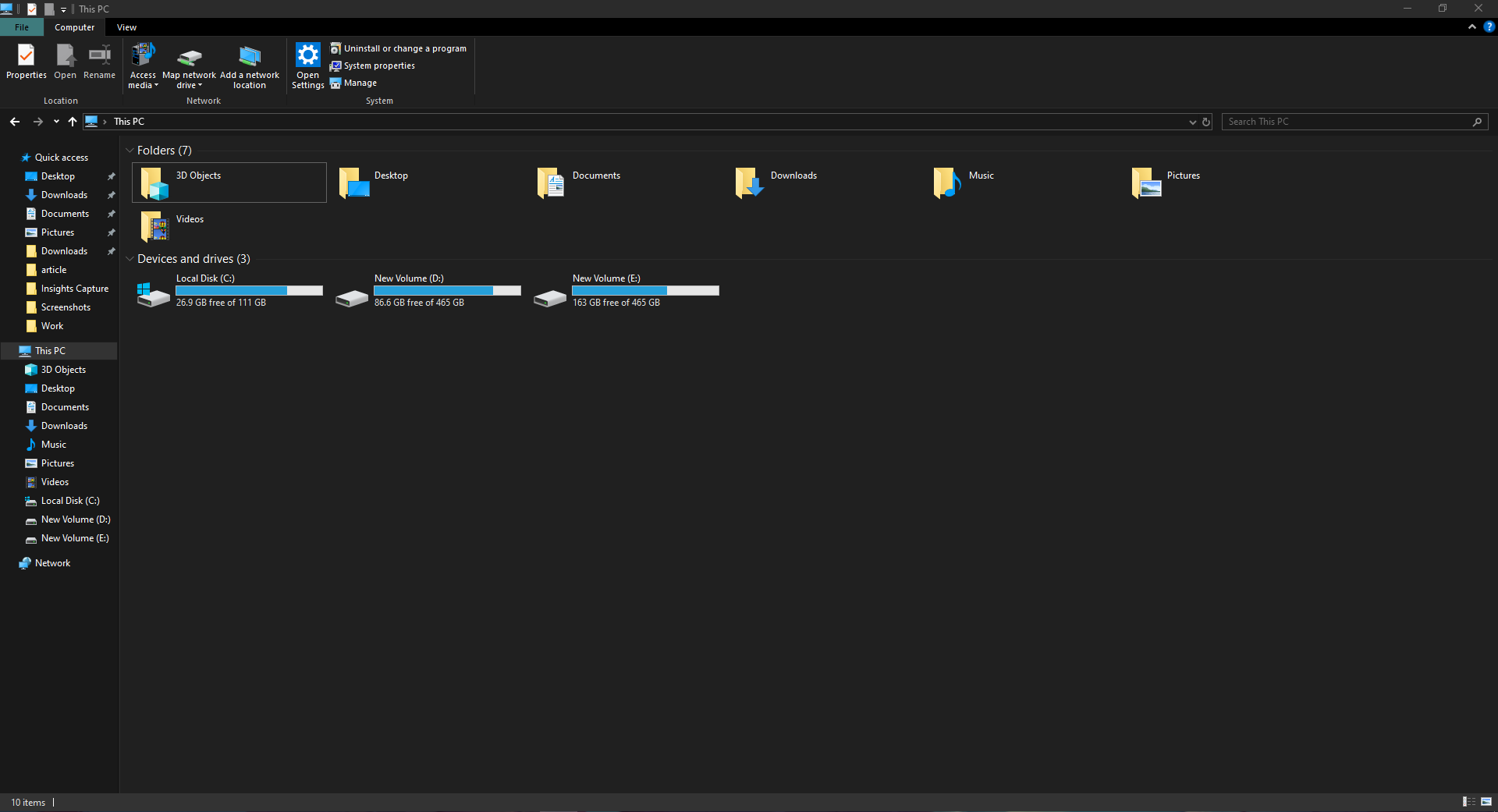Open Screenshots folder in sidebar
The width and height of the screenshot is (1498, 812).
[x=66, y=307]
